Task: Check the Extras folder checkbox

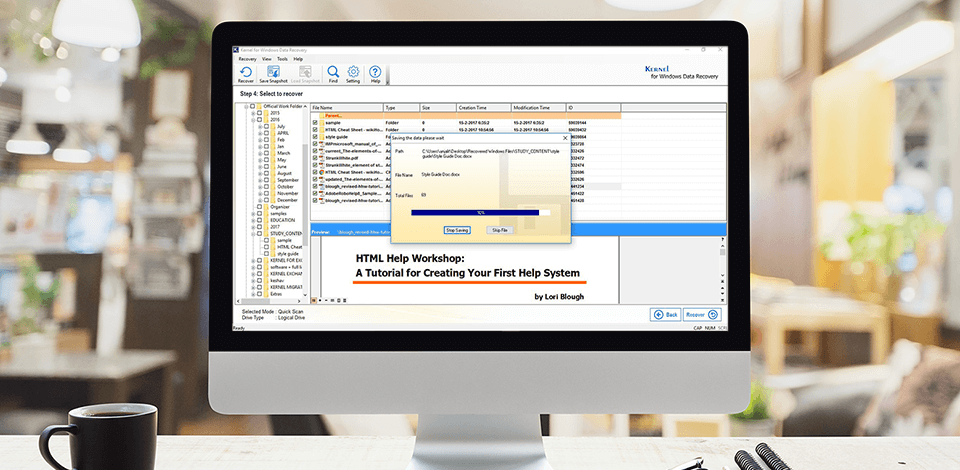Action: coord(259,294)
